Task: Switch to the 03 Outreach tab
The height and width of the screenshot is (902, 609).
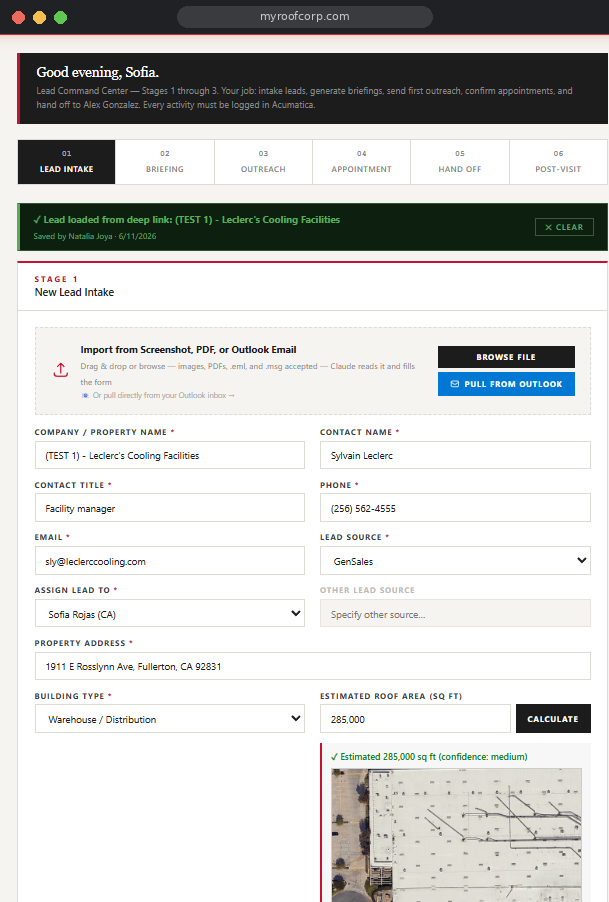Action: (x=263, y=162)
